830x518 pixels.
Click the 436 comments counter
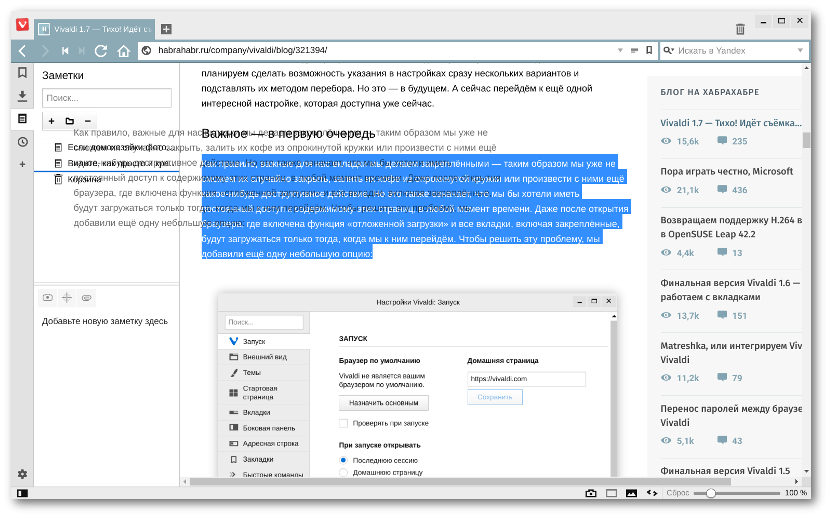732,190
